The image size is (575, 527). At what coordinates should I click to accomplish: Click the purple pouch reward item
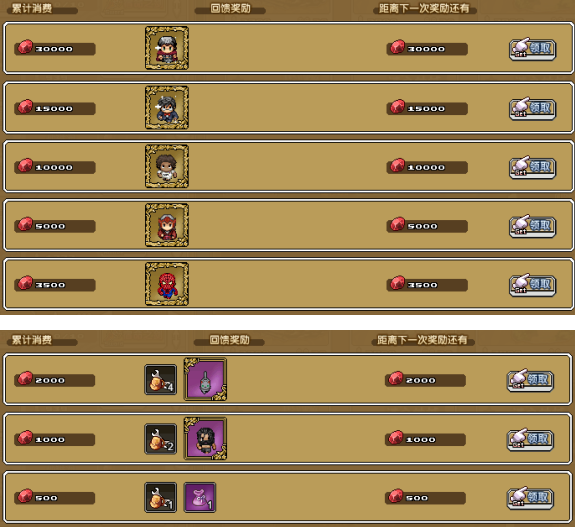point(200,497)
